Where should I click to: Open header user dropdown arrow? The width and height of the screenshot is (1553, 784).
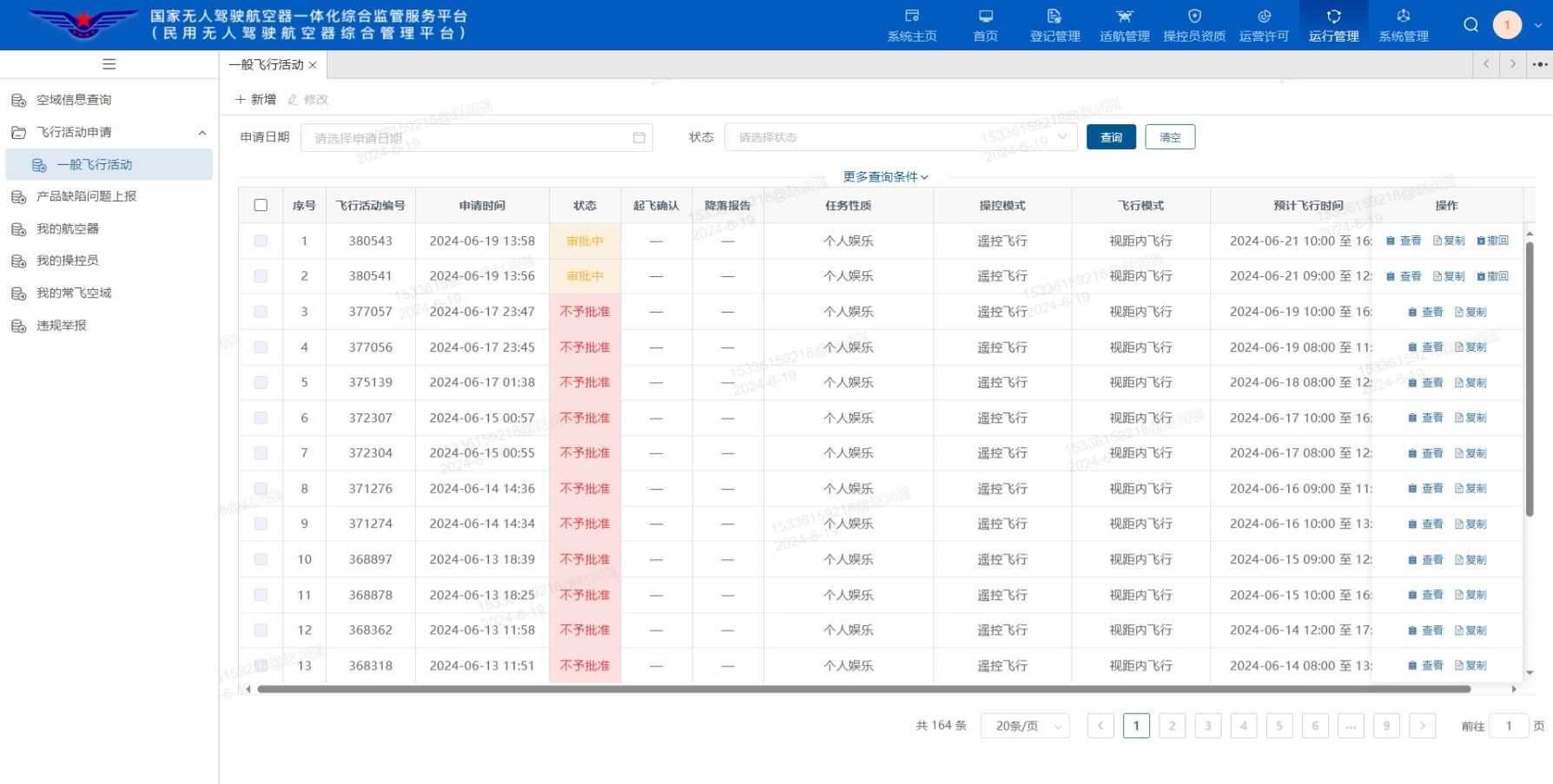[1537, 25]
